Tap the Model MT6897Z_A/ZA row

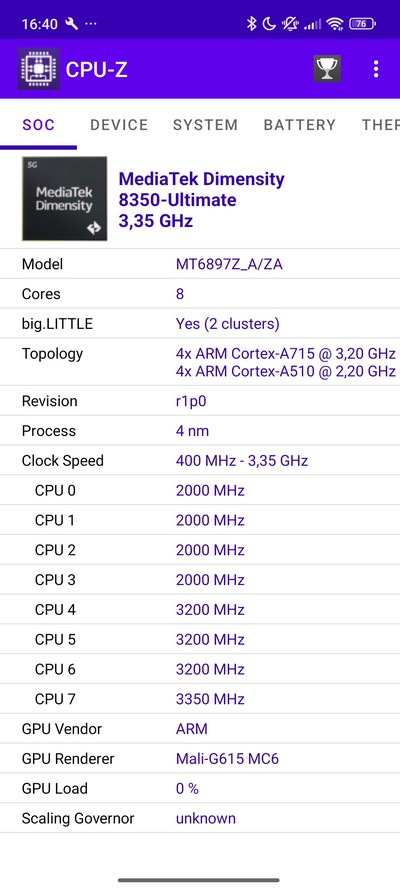click(x=200, y=264)
